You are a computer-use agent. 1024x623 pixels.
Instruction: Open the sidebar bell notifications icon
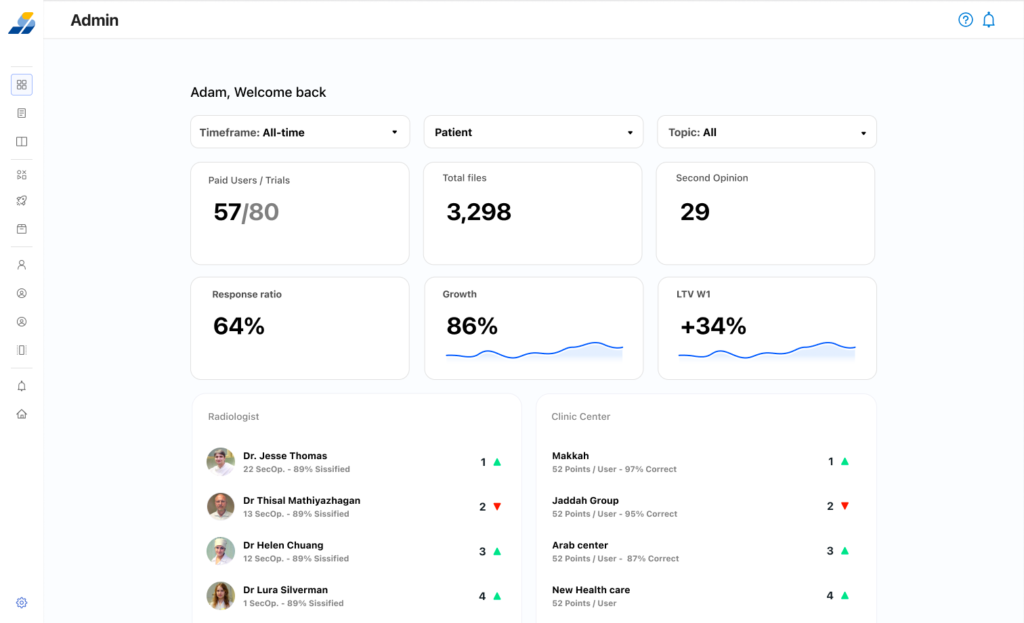coord(22,386)
